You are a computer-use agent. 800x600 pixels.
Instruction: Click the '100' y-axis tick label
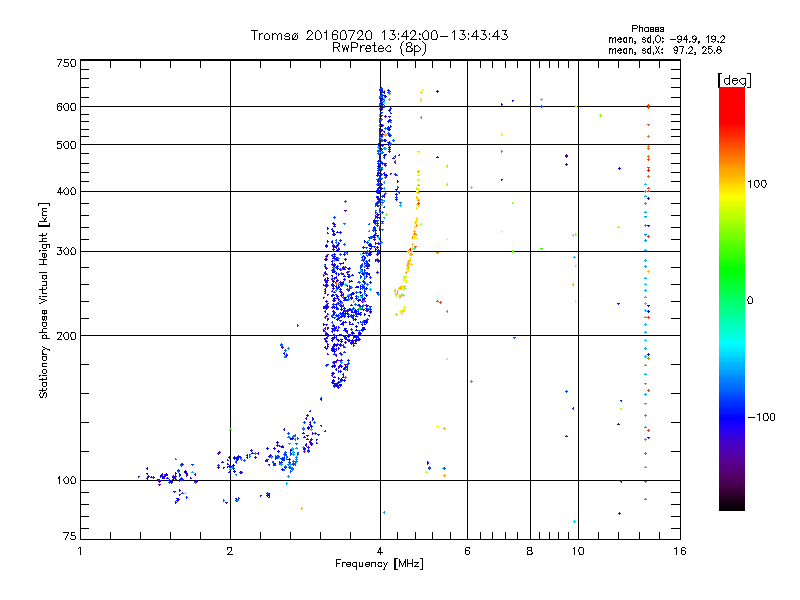click(66, 480)
